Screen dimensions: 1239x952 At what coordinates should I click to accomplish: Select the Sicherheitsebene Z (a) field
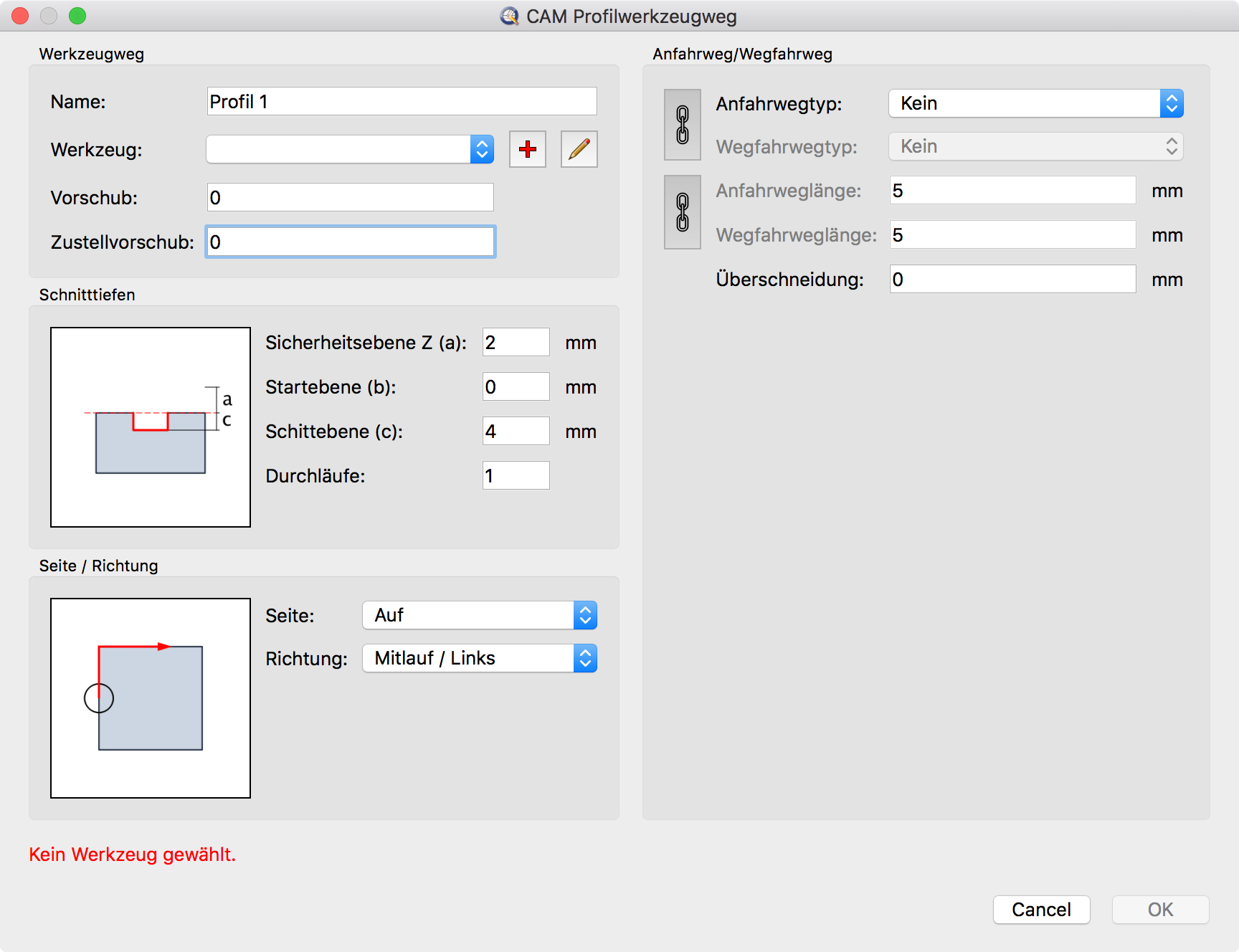516,343
